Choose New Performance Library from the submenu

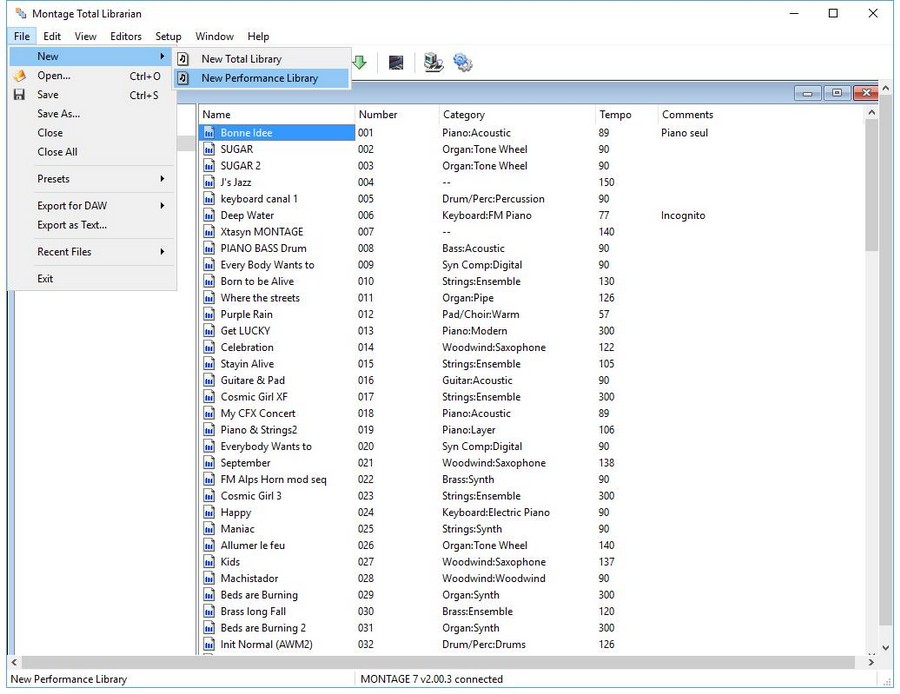[259, 78]
